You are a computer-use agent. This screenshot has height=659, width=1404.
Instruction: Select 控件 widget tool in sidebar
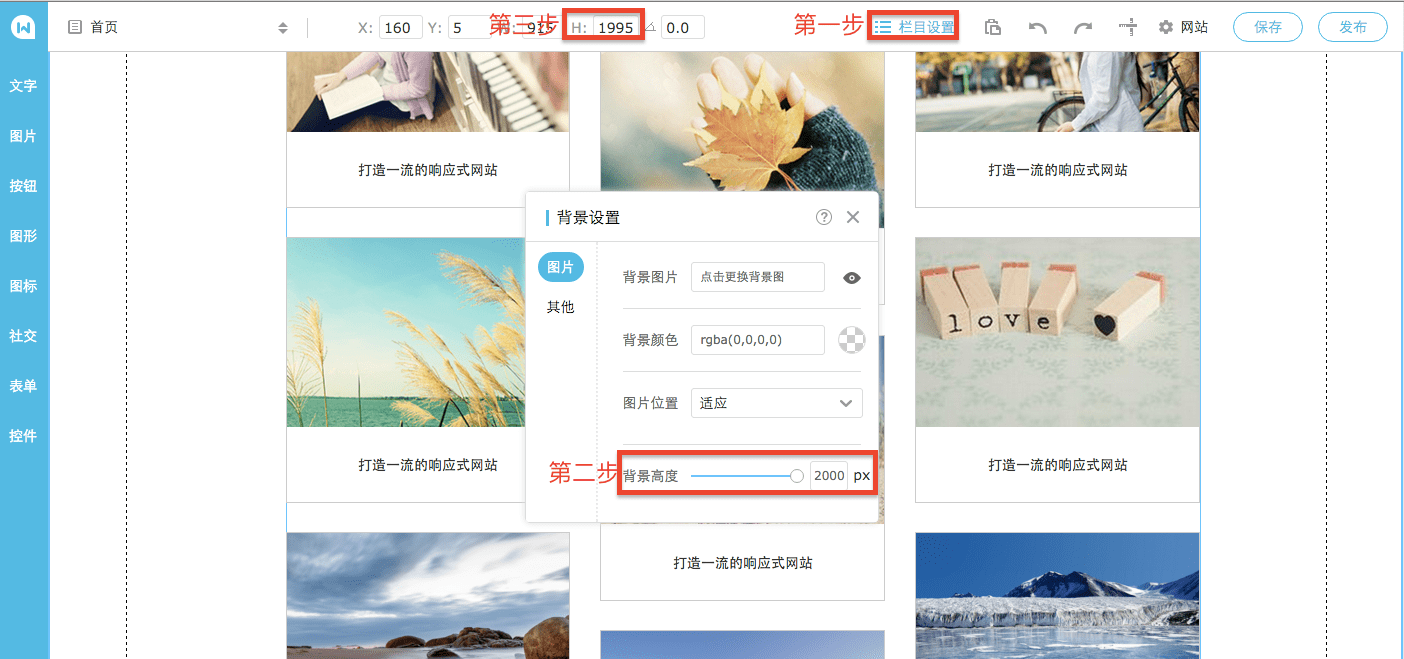pyautogui.click(x=23, y=436)
